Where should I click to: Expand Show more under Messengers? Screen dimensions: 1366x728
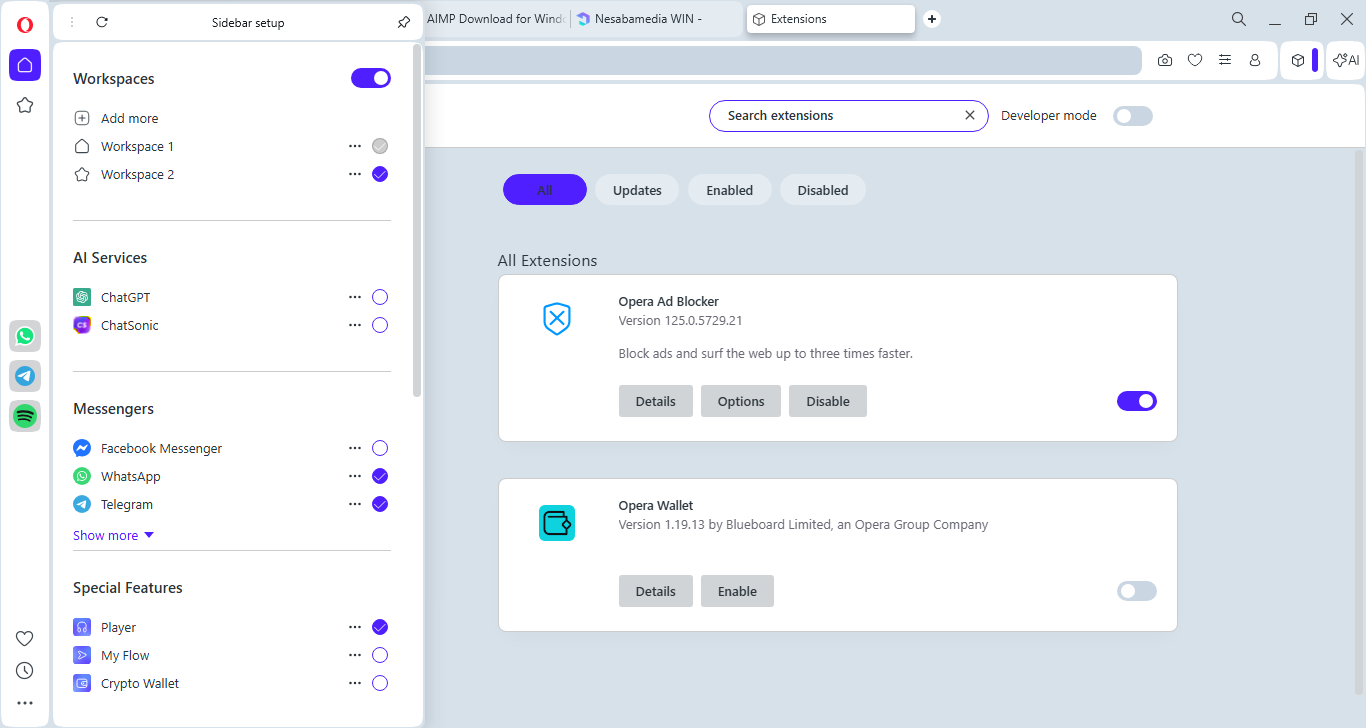[113, 535]
